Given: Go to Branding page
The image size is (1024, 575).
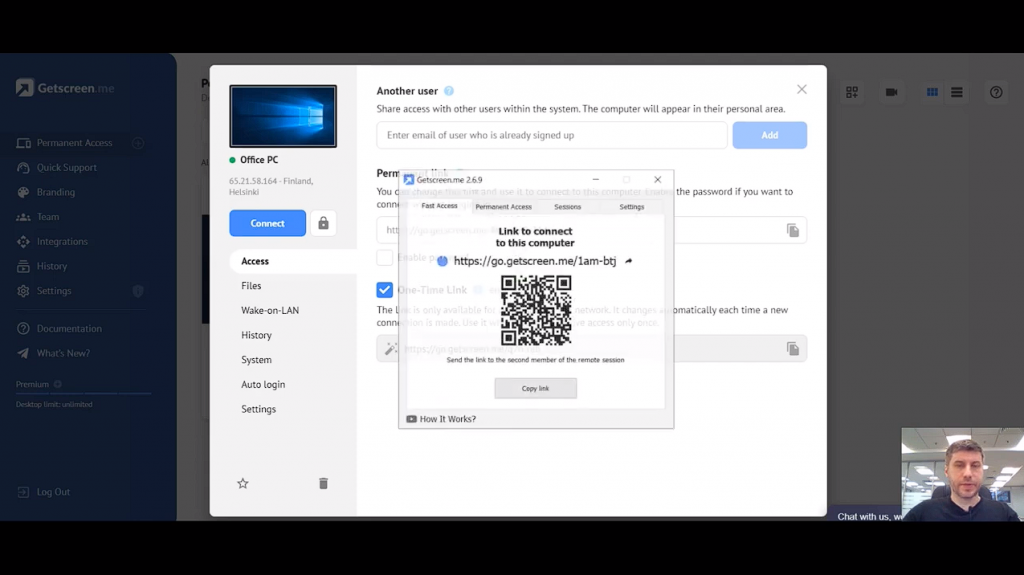Looking at the screenshot, I should [56, 192].
